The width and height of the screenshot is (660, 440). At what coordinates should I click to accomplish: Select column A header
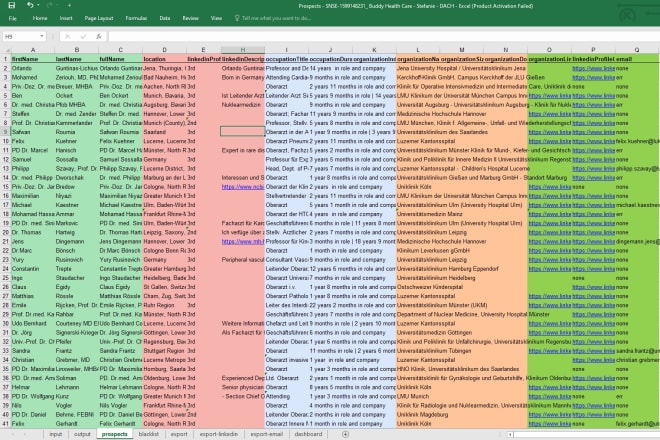click(x=33, y=50)
